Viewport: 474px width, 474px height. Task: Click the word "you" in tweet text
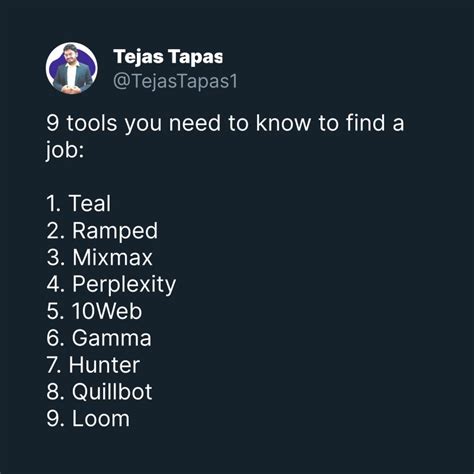[x=143, y=124]
